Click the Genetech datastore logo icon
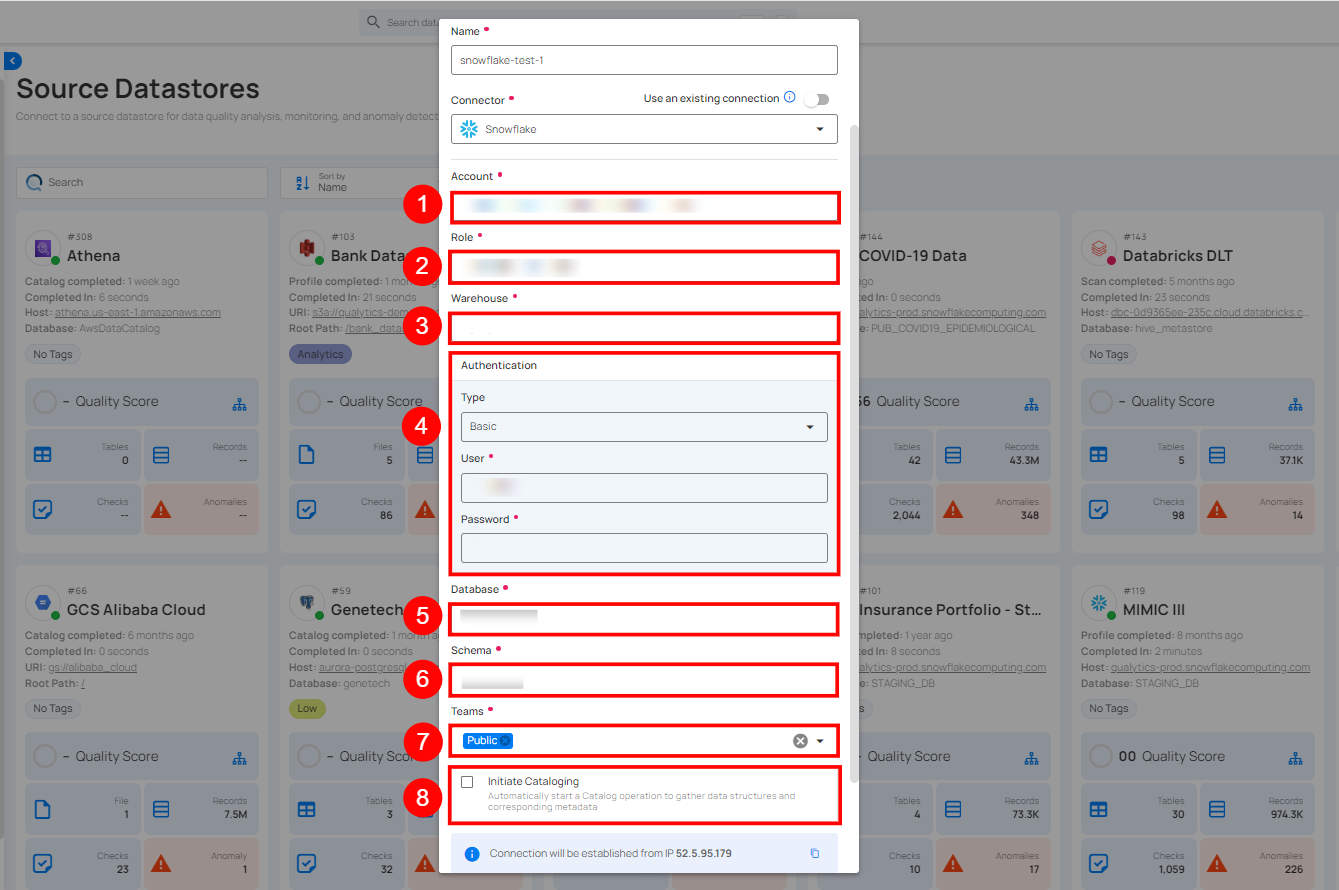This screenshot has width=1339, height=890. click(x=307, y=602)
